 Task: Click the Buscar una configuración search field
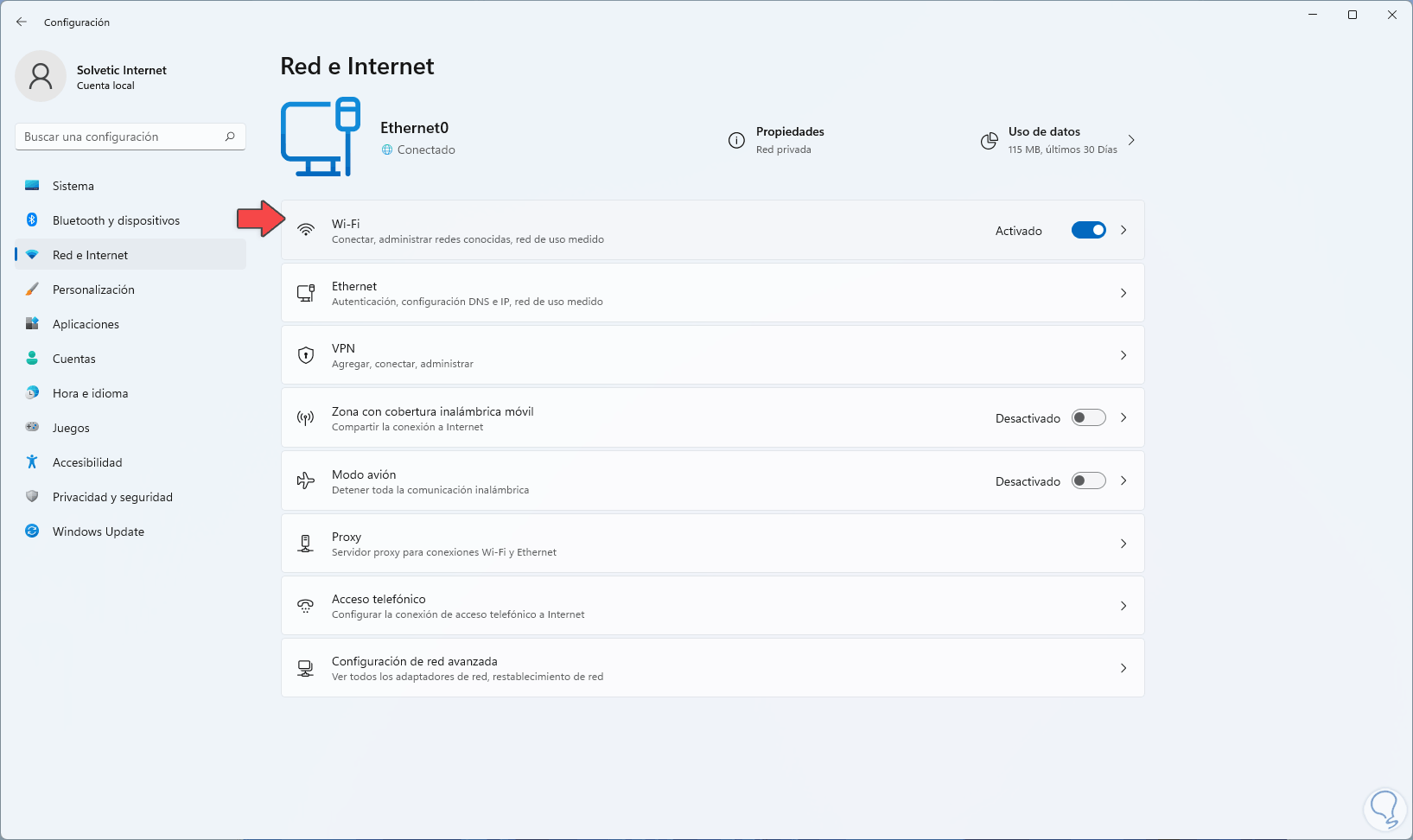121,137
